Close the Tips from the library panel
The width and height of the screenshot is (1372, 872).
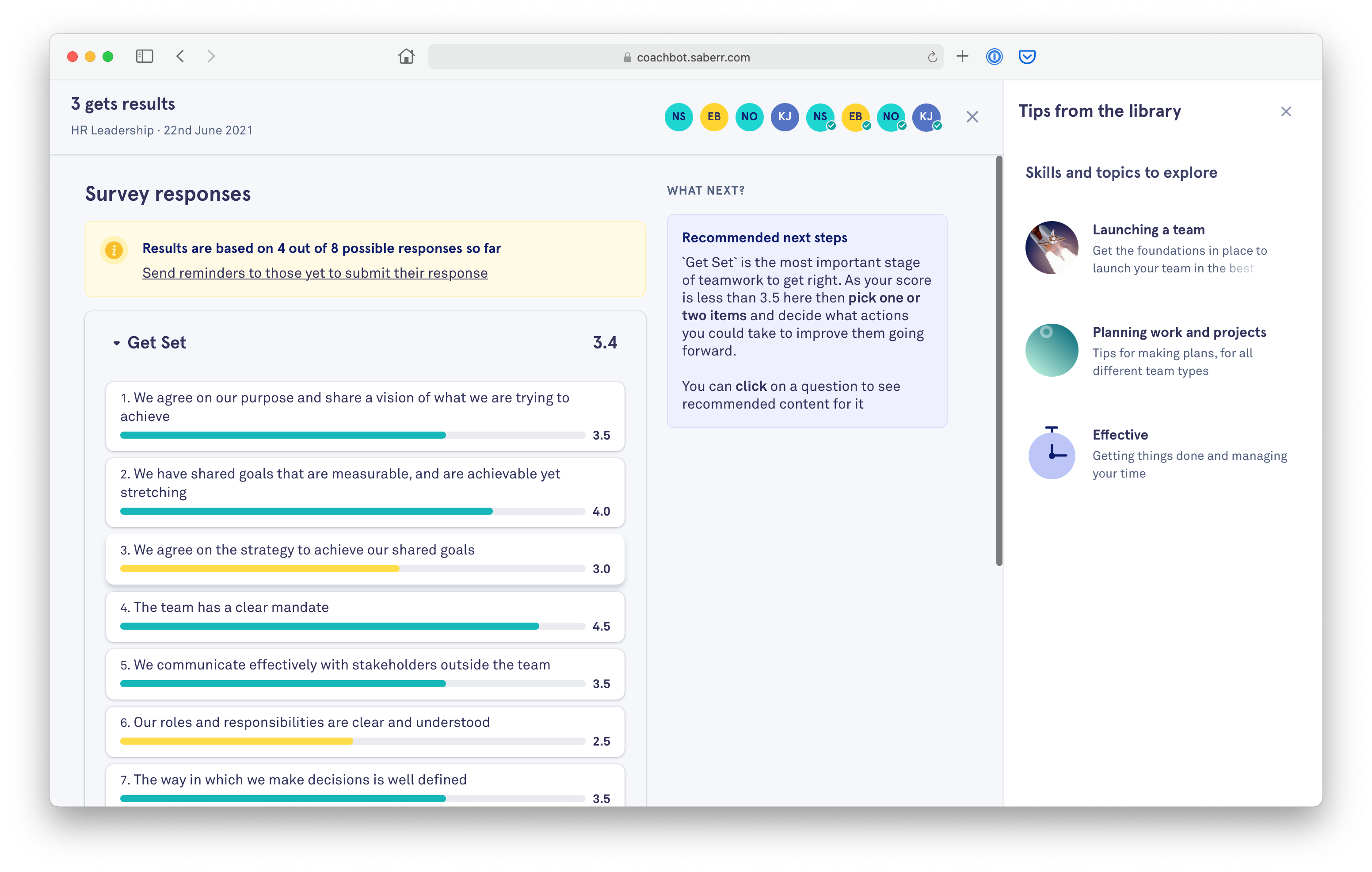coord(1286,112)
